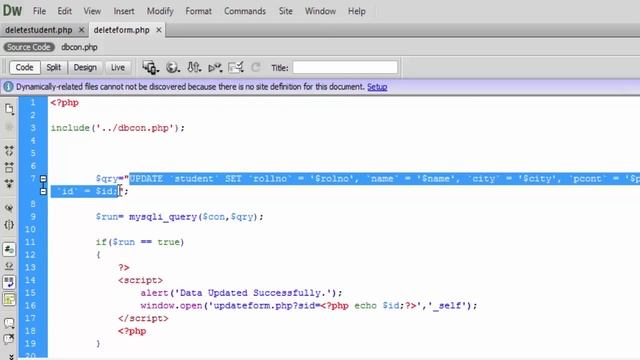Open the W3C Validation dropdown
Viewport: 640px width, 360px height.
(215, 68)
